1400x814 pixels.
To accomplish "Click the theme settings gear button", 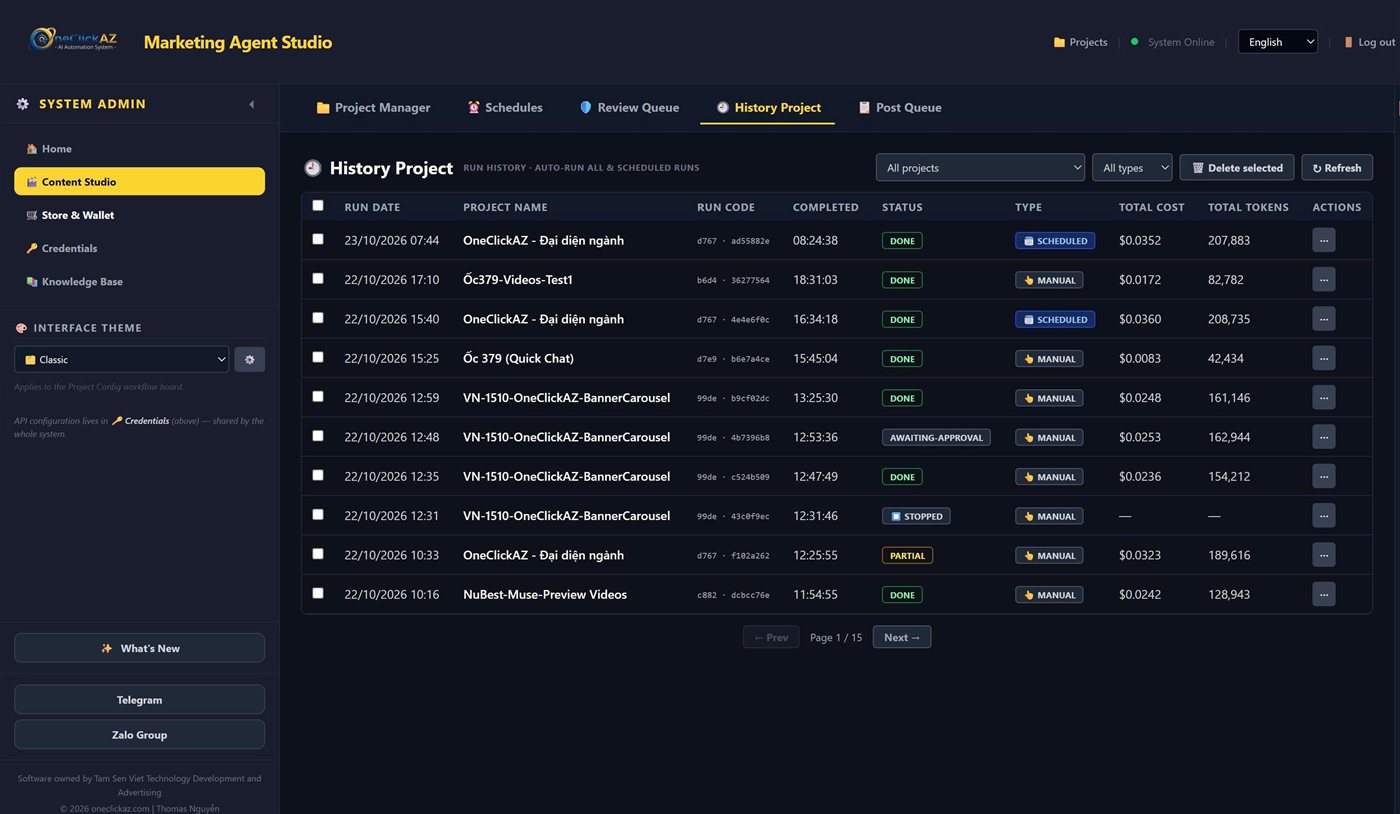I will click(x=250, y=360).
